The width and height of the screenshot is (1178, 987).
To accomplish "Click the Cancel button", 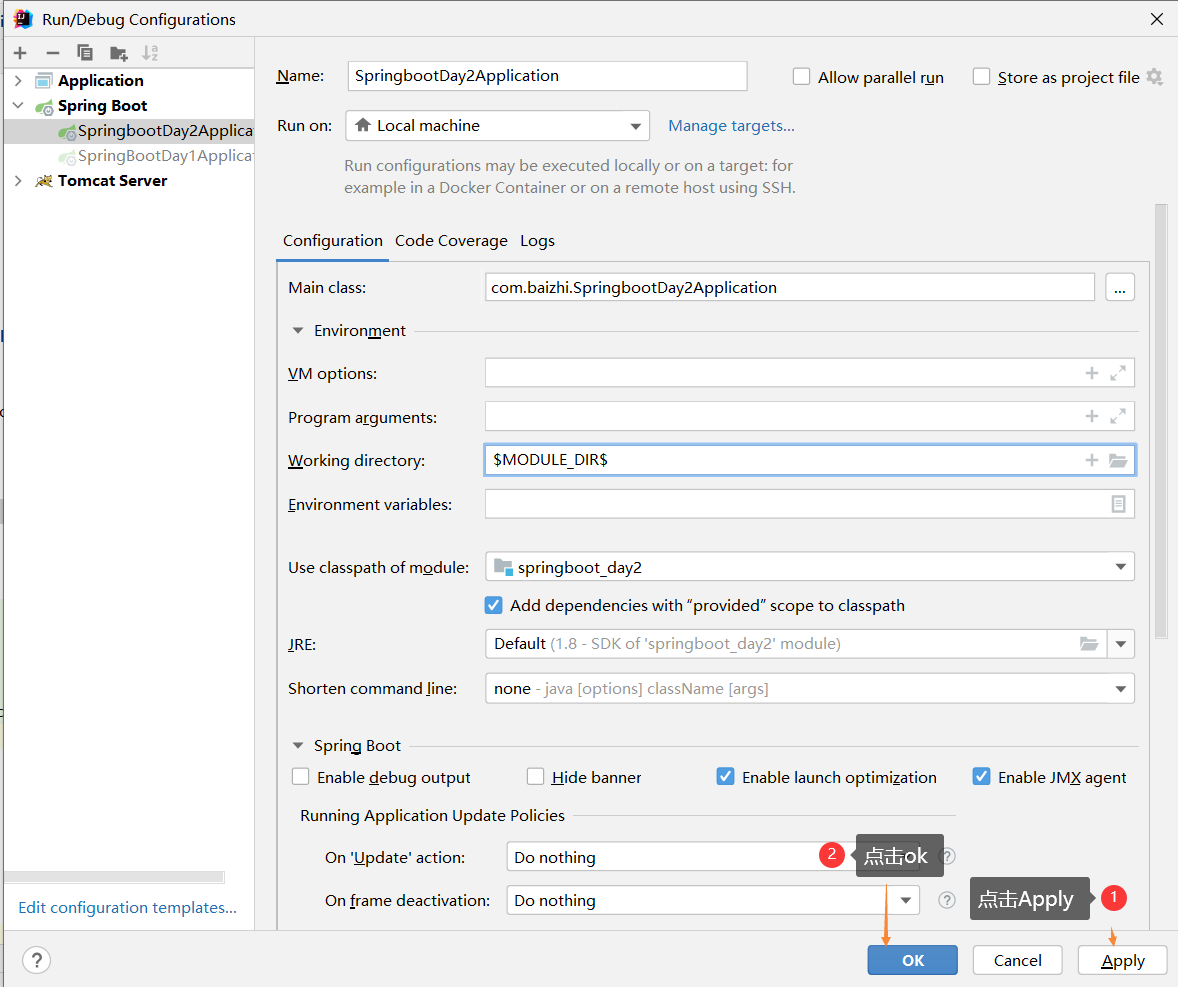I will click(1017, 960).
